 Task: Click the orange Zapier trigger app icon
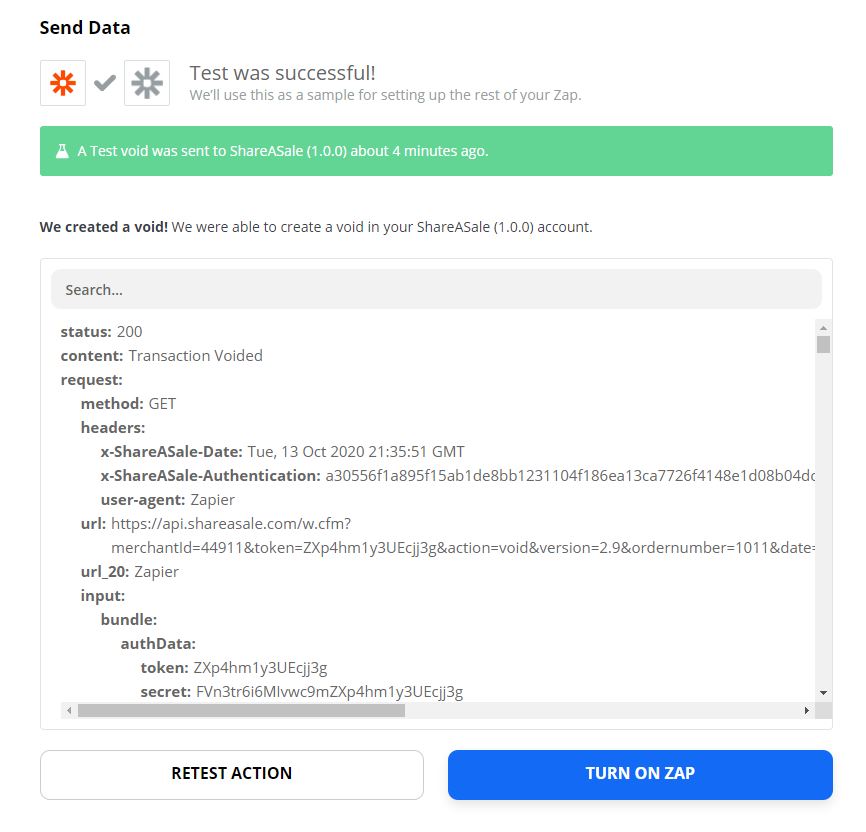click(x=63, y=83)
